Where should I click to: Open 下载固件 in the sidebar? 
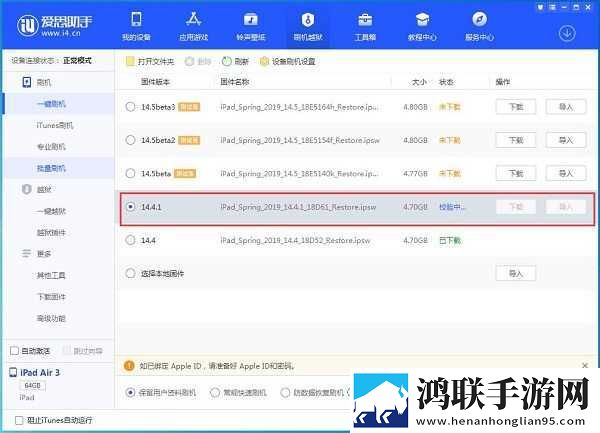tap(51, 296)
